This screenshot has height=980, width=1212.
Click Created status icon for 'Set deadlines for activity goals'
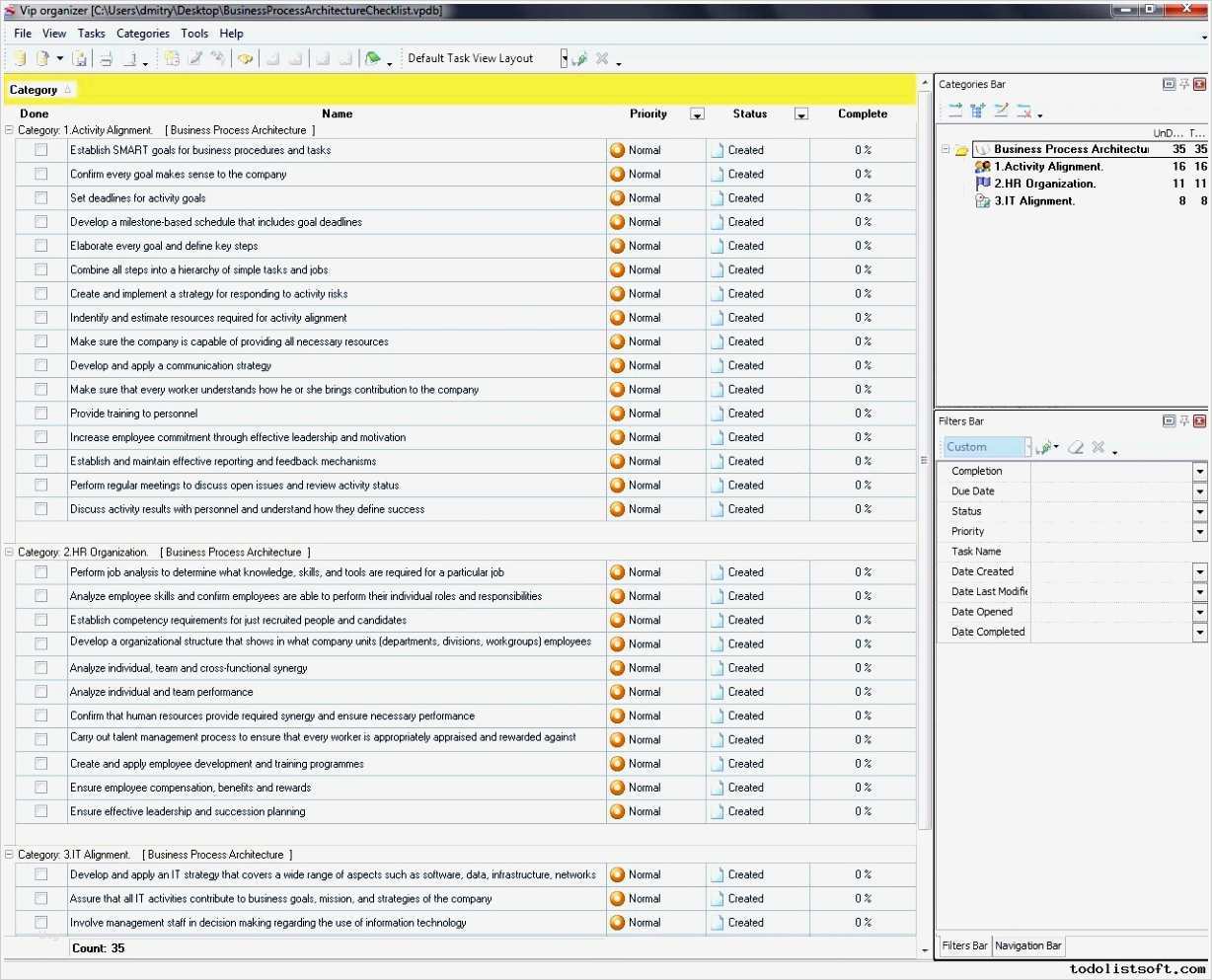[x=718, y=198]
